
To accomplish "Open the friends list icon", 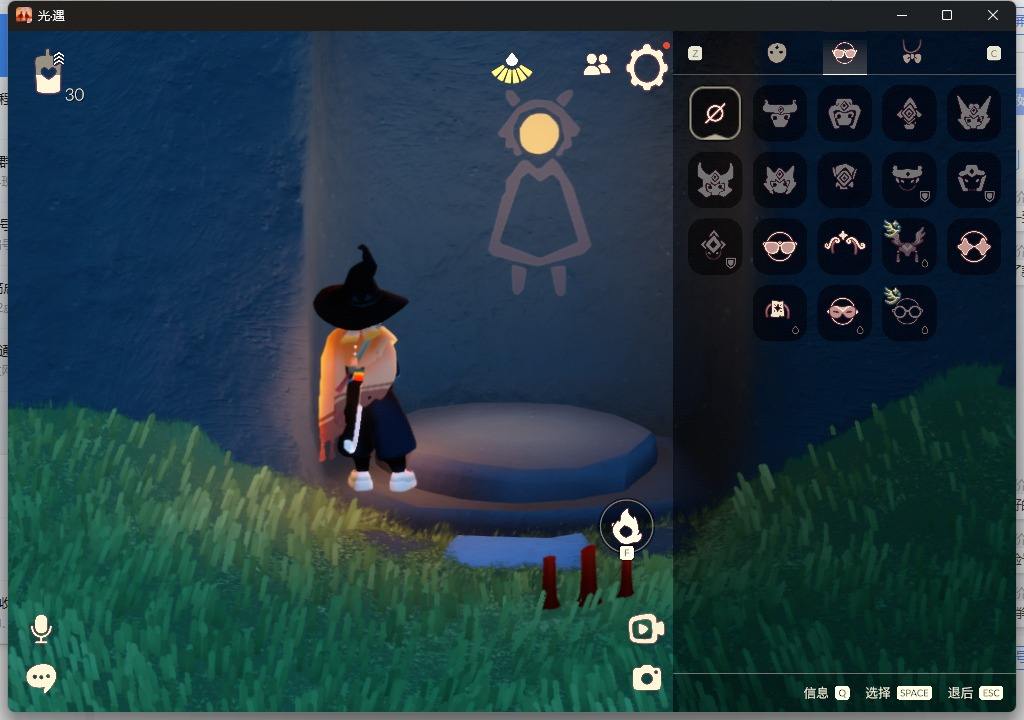I will [596, 64].
